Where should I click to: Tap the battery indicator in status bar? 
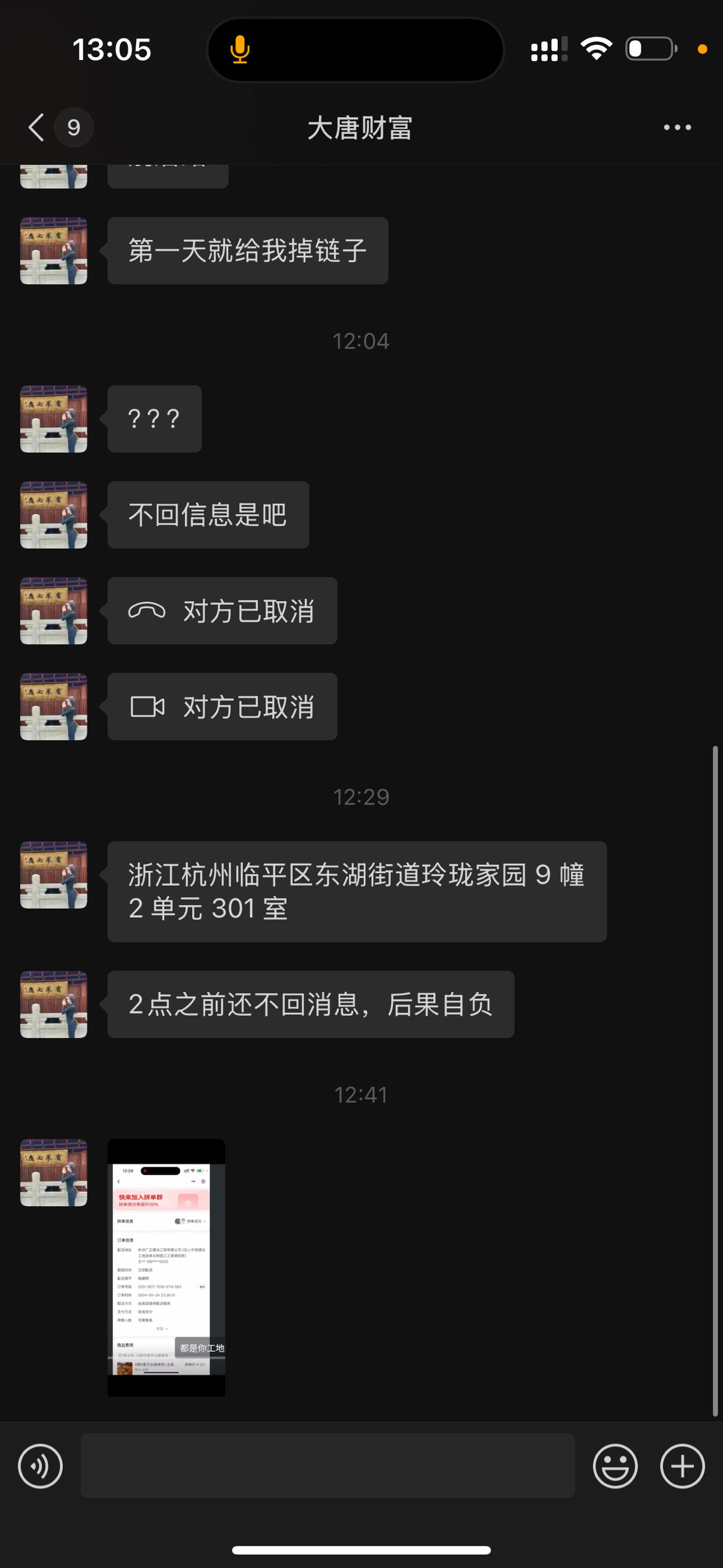[x=651, y=49]
